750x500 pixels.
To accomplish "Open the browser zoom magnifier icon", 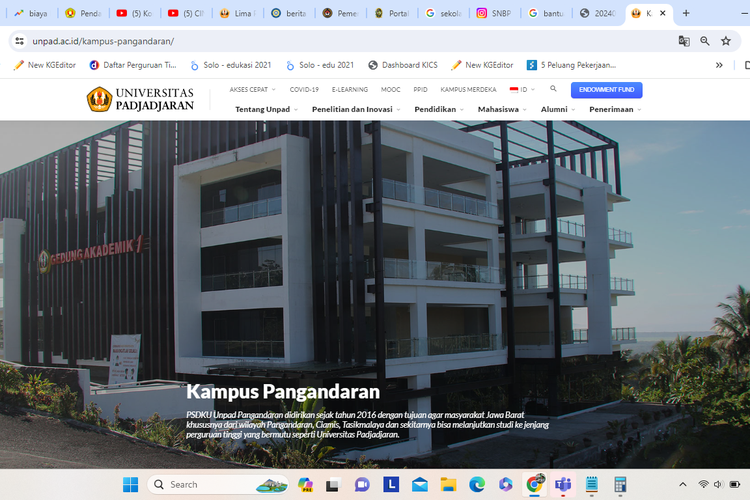I will coord(705,41).
